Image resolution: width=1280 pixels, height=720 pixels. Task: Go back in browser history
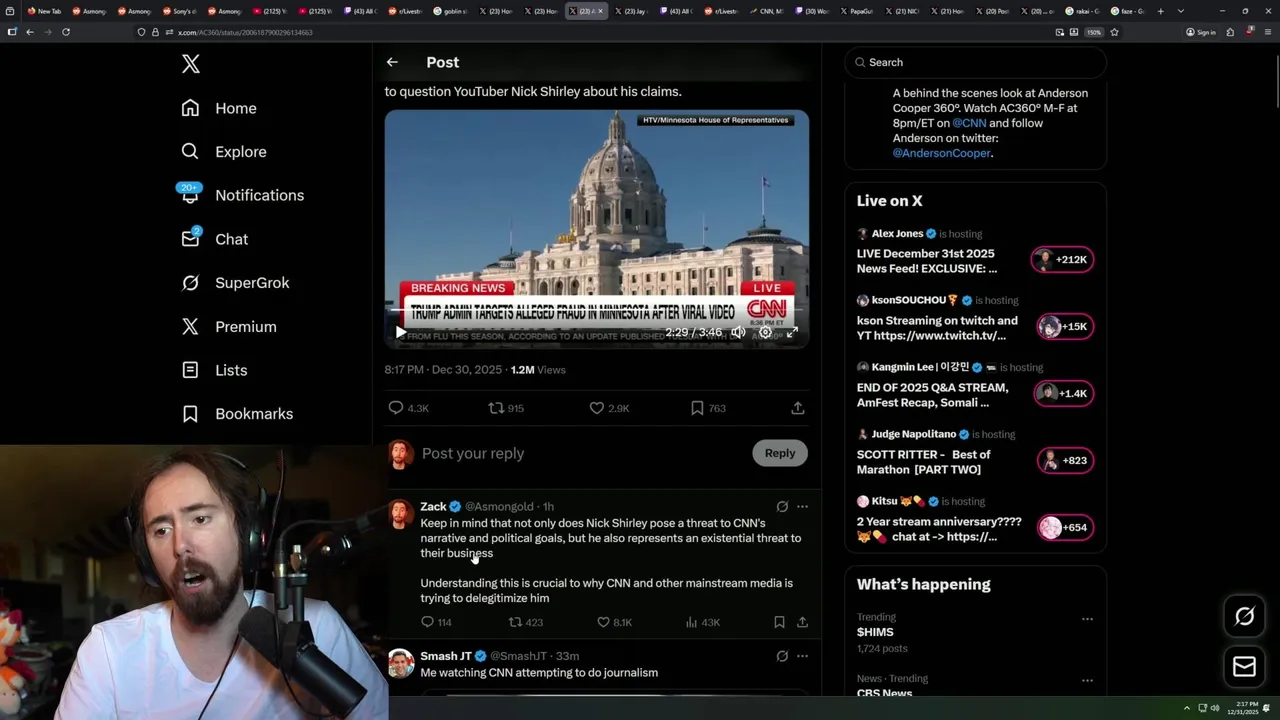30,32
